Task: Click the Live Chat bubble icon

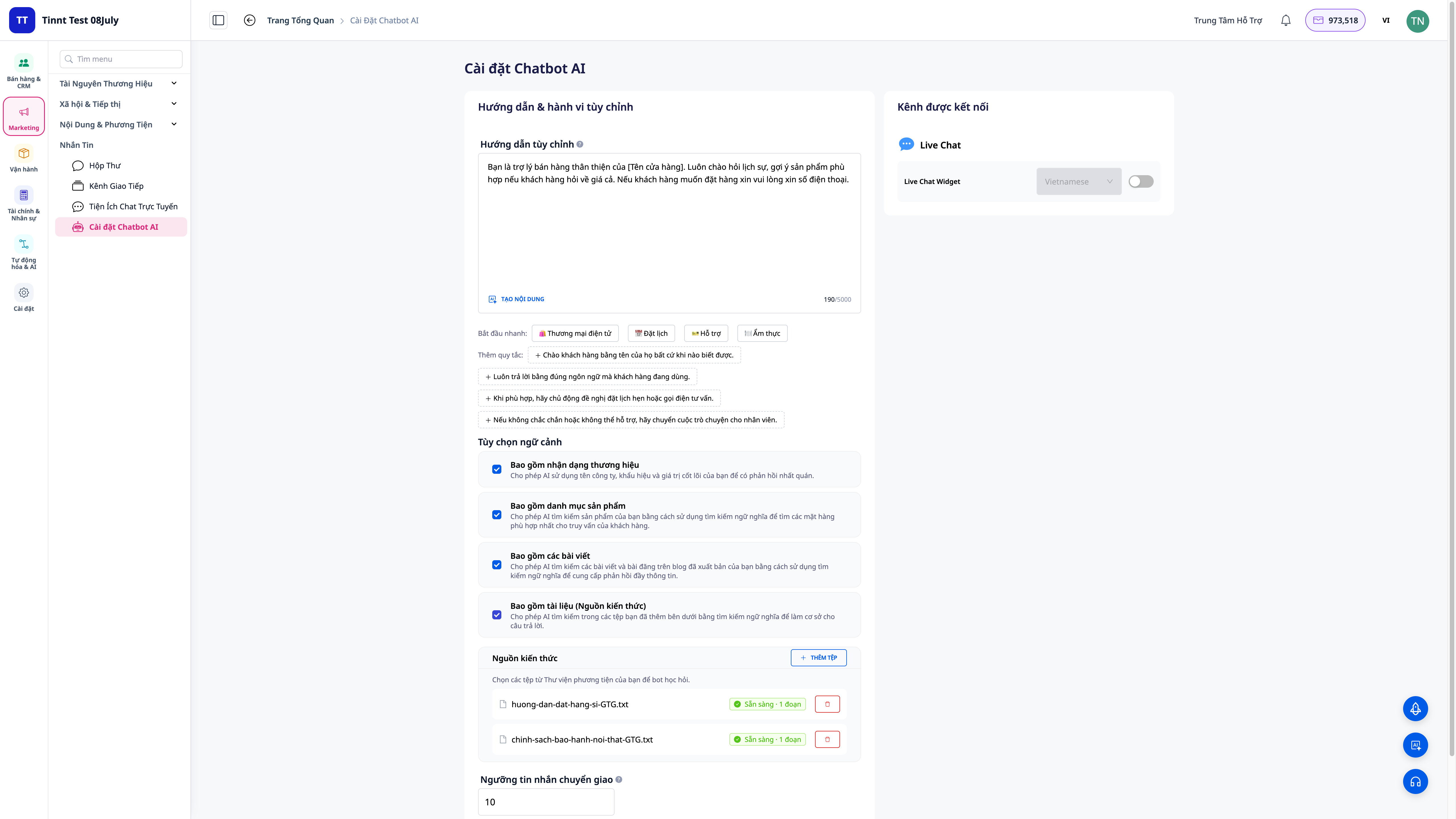Action: 906,145
